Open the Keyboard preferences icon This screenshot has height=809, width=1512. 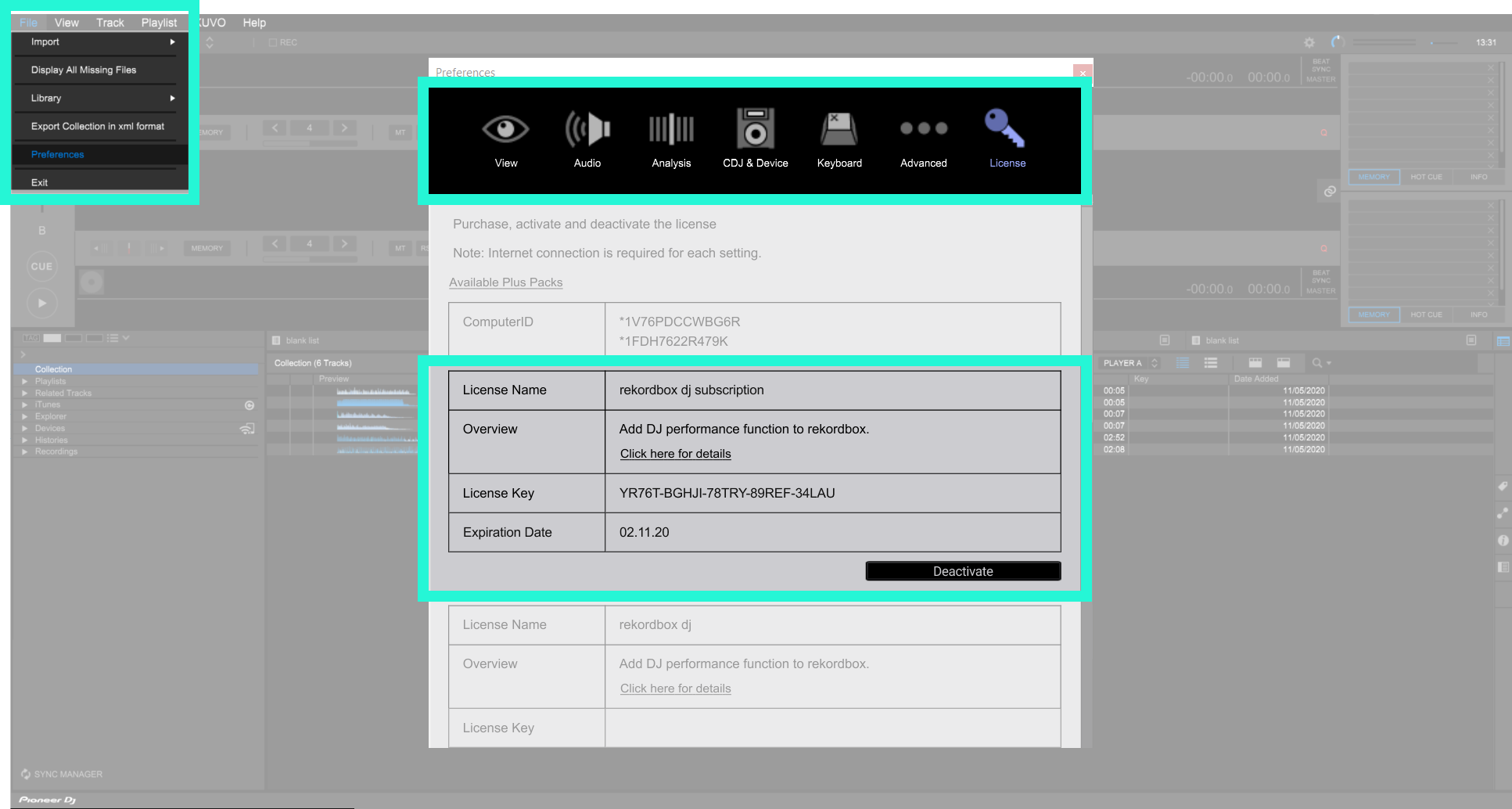coord(839,129)
